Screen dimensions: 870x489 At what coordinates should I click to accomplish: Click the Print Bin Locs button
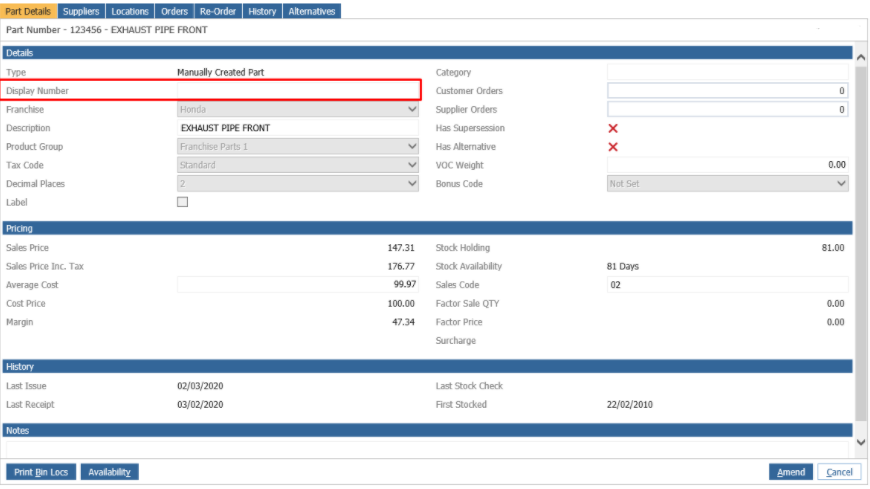point(41,472)
